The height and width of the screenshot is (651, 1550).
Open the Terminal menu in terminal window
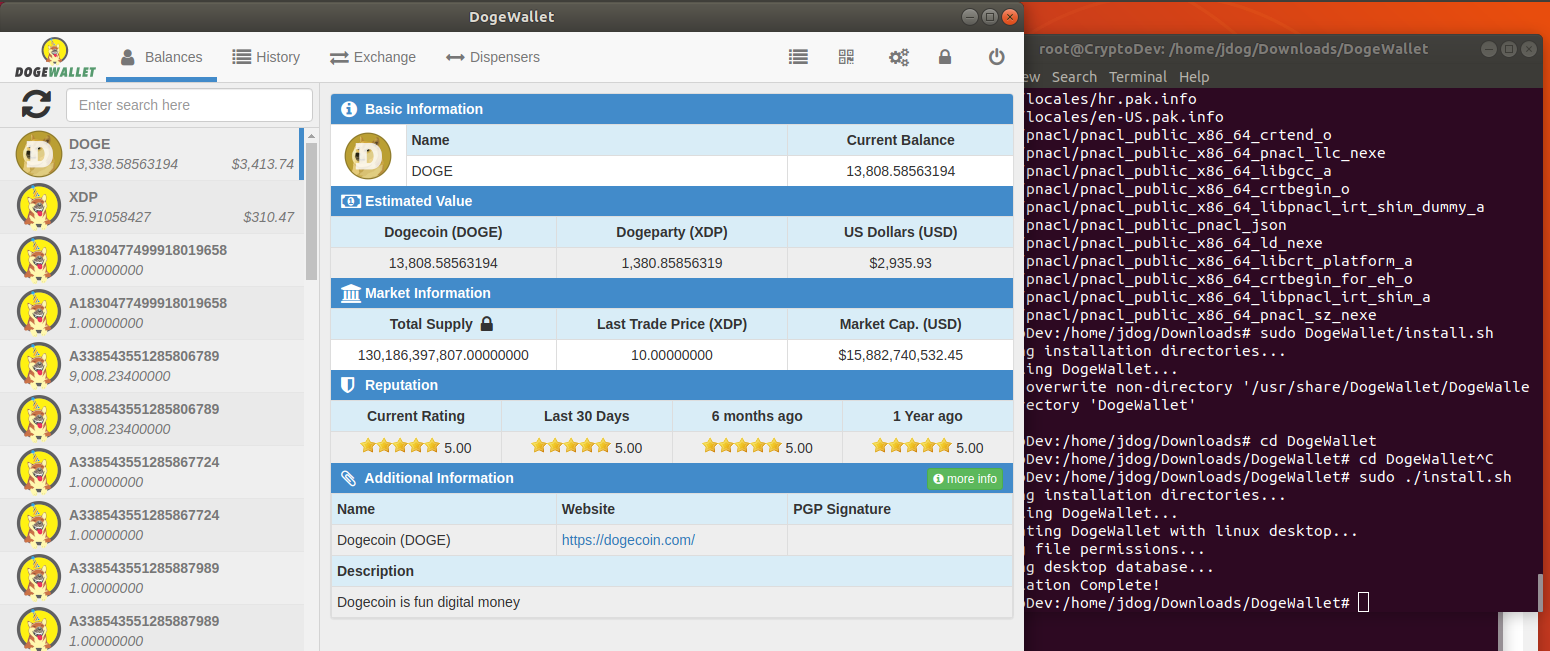pyautogui.click(x=1138, y=77)
